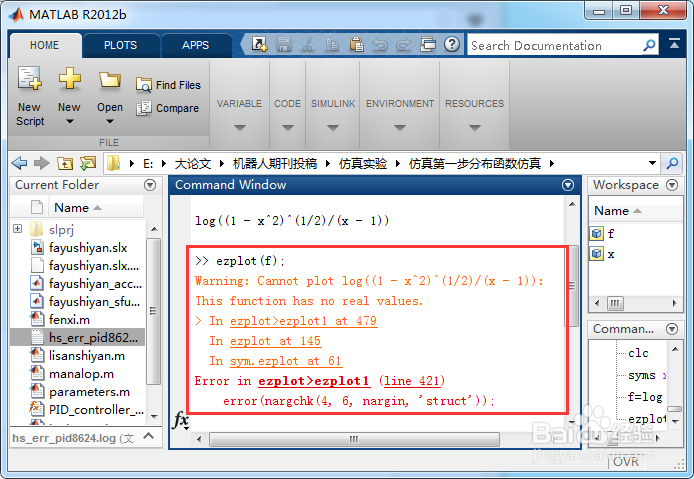Switch to the APPS tab

(x=195, y=45)
